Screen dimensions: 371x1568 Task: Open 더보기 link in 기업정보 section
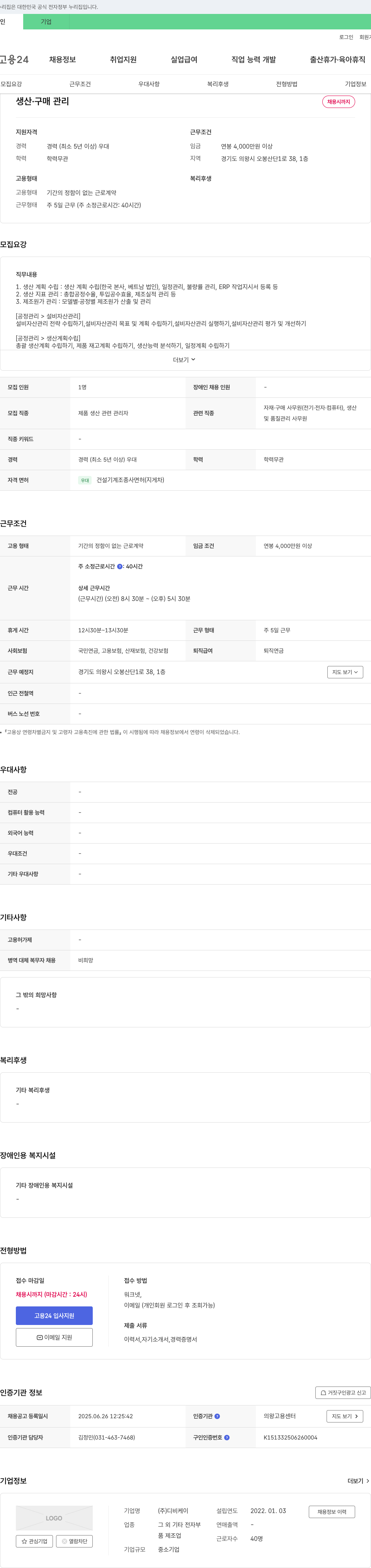358,1480
